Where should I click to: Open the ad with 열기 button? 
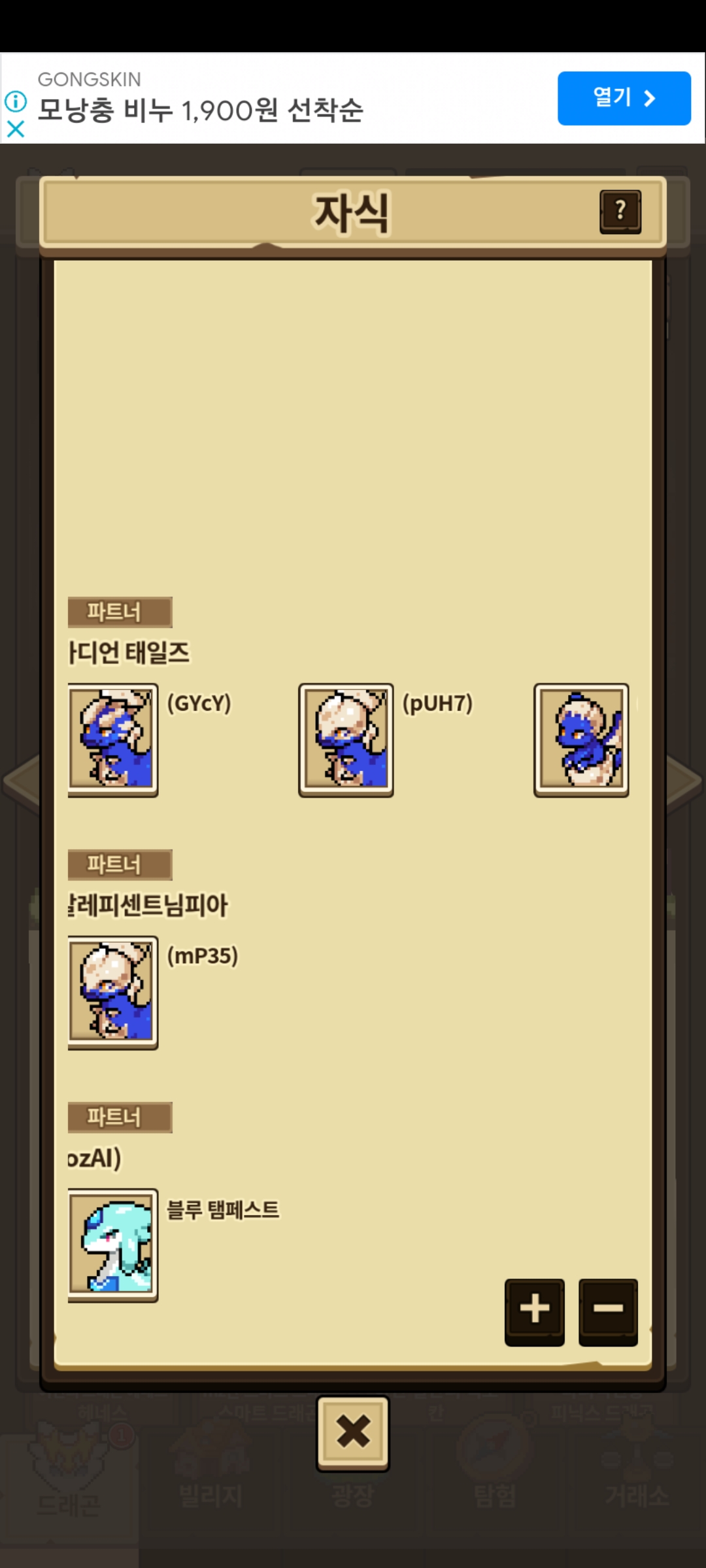tap(624, 98)
